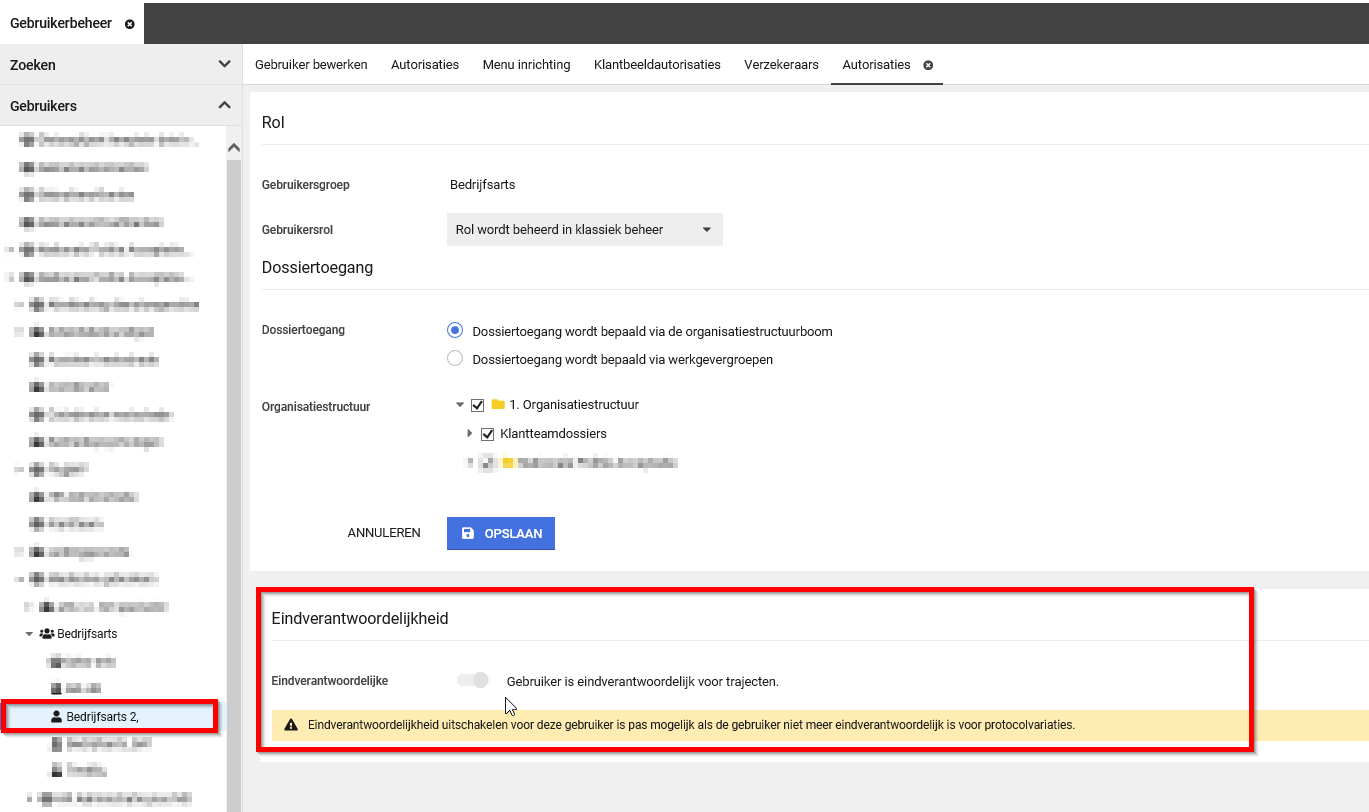This screenshot has width=1369, height=812.
Task: Click the Annuleren button
Action: [384, 534]
